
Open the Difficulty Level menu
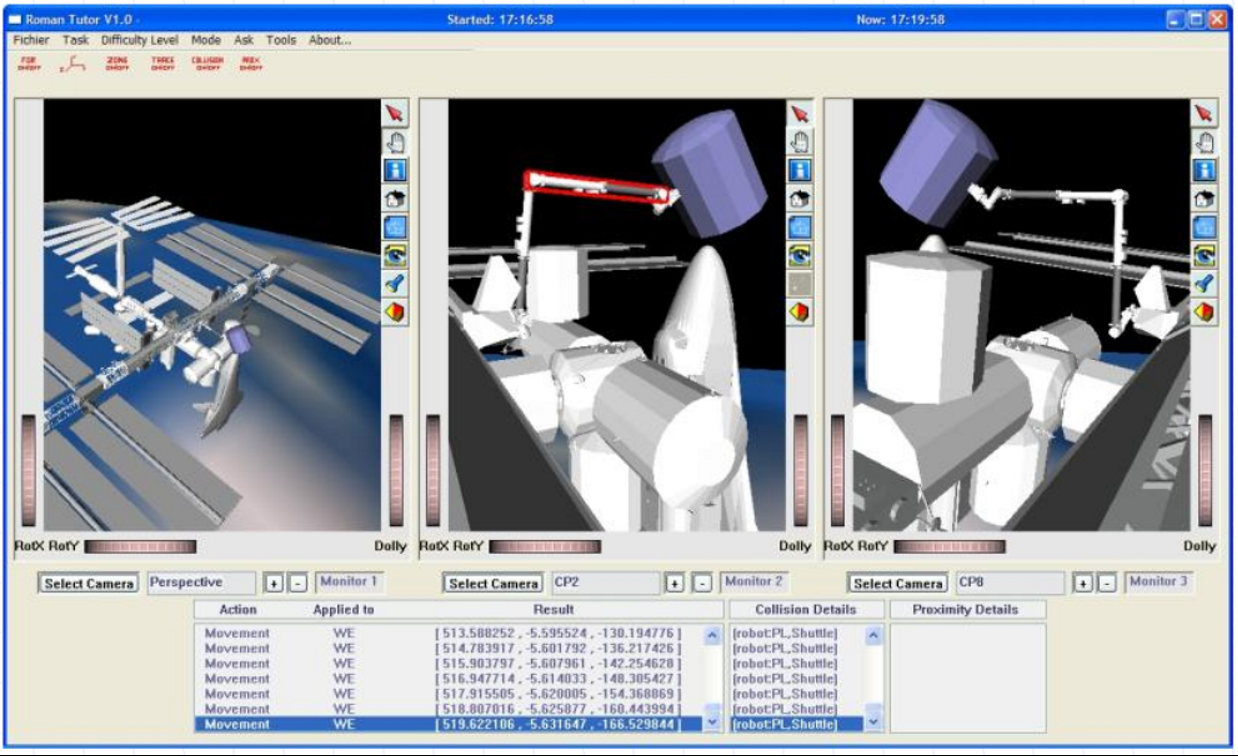click(x=140, y=40)
